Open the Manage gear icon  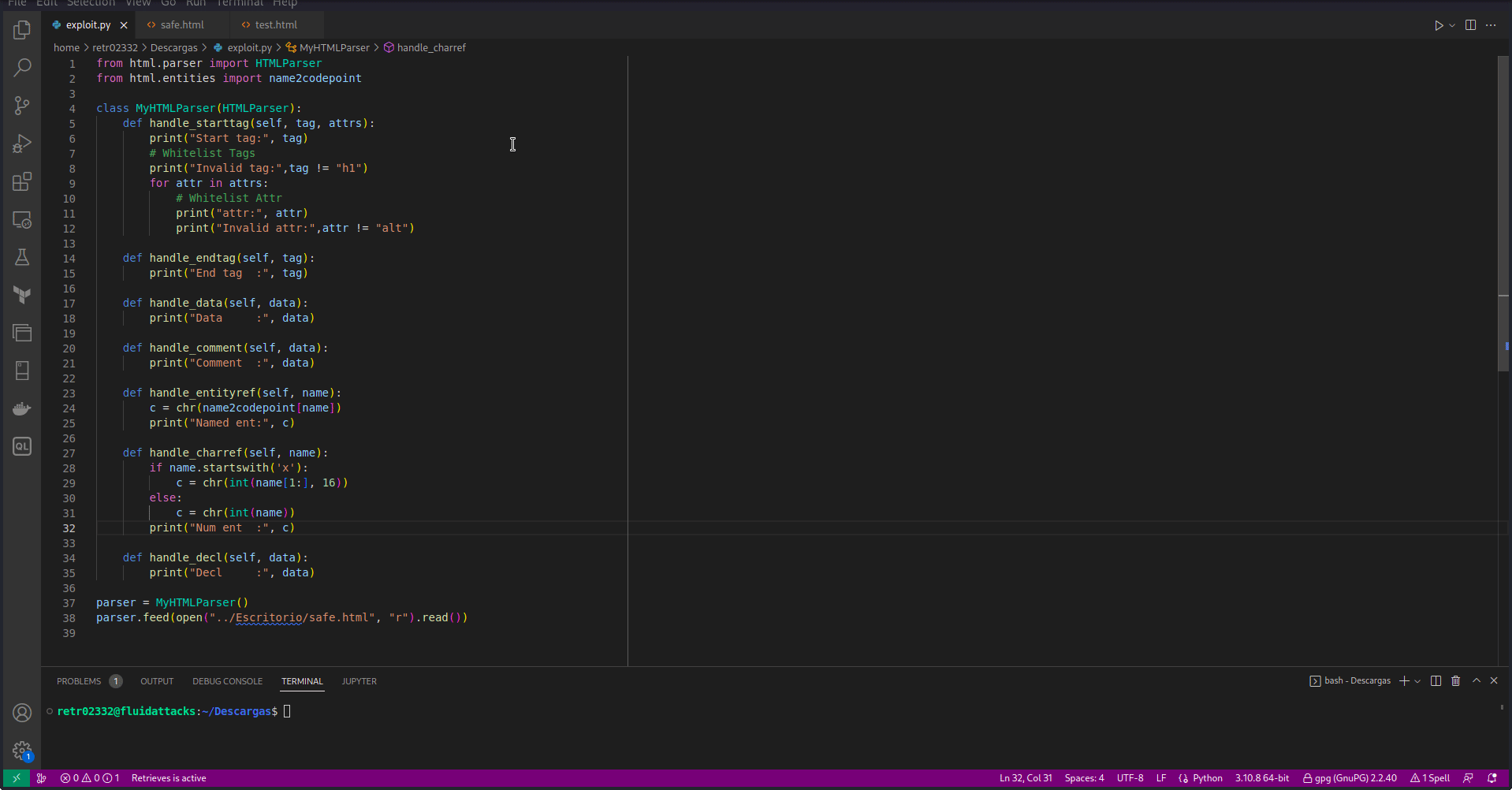pyautogui.click(x=22, y=751)
